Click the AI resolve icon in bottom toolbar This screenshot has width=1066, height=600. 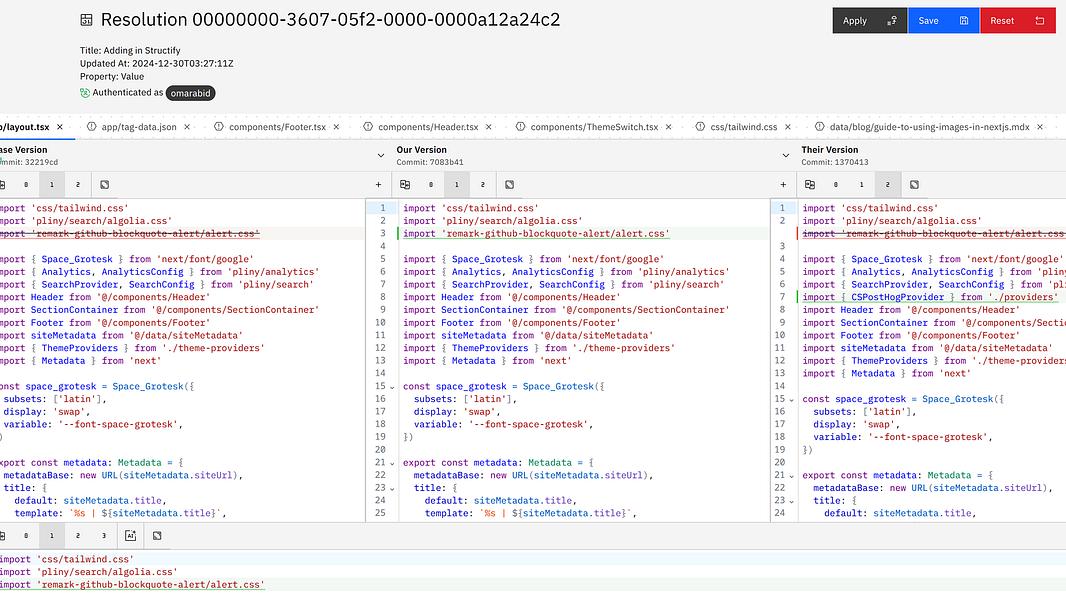click(131, 536)
